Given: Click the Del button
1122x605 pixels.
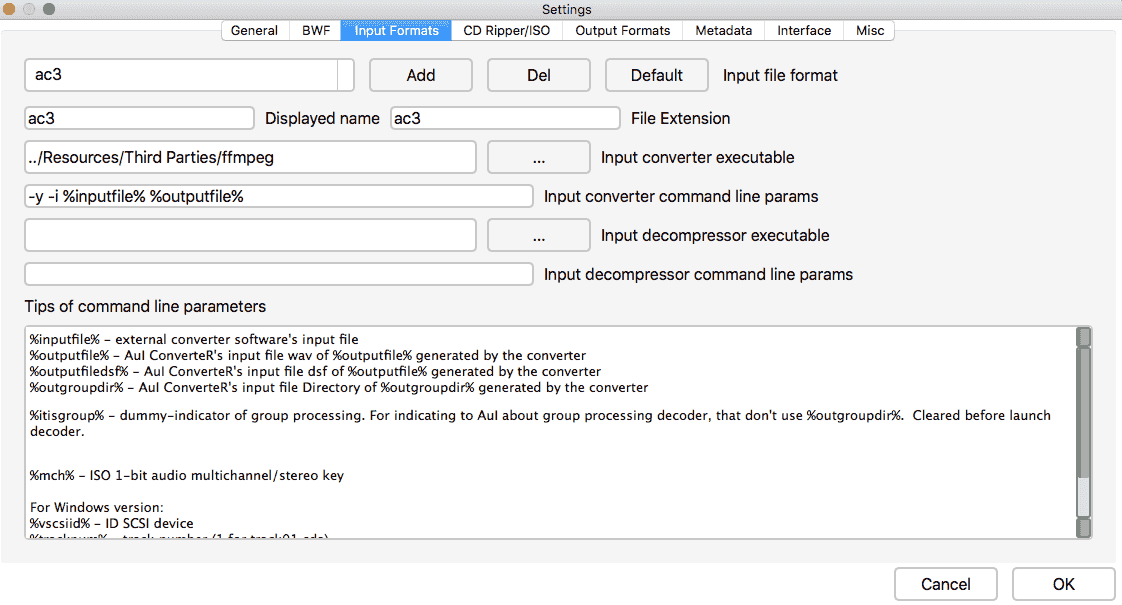Looking at the screenshot, I should [539, 75].
